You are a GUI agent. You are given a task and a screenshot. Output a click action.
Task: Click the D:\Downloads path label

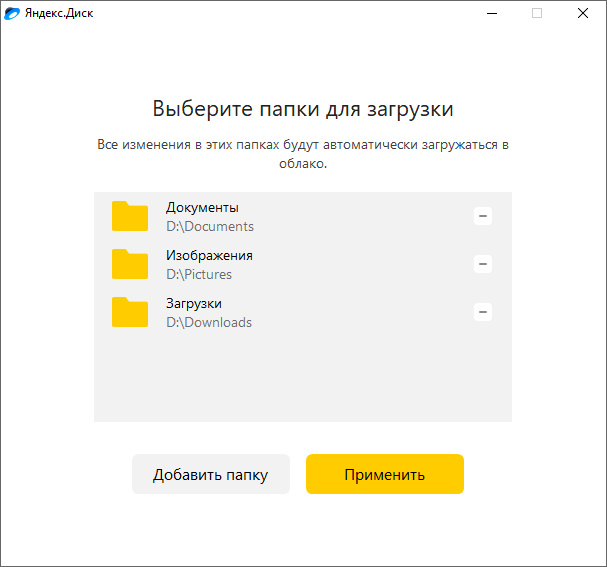pos(209,322)
